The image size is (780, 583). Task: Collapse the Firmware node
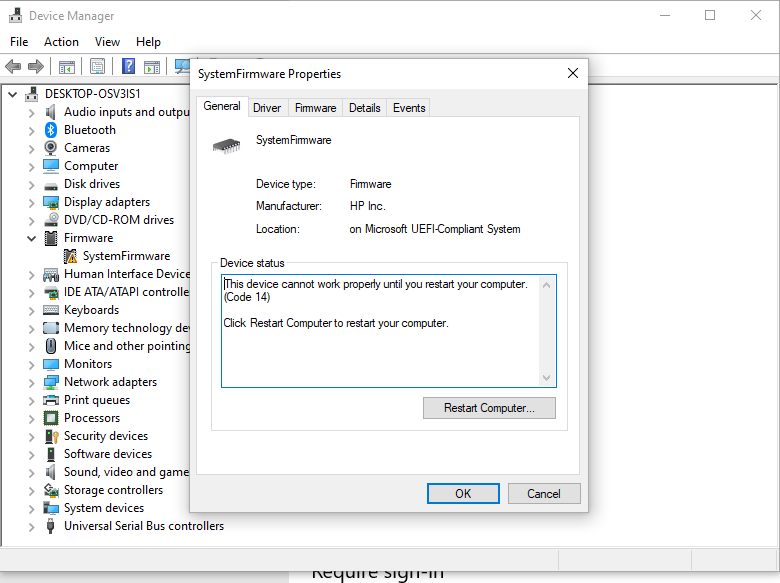[31, 238]
